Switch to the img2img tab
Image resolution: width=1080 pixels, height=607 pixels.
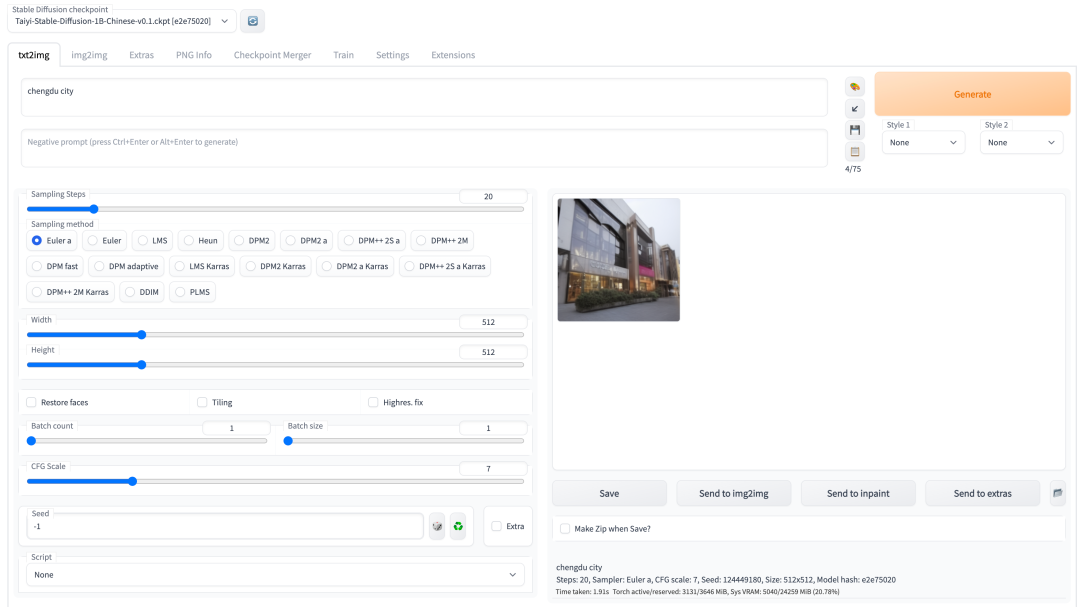[89, 55]
